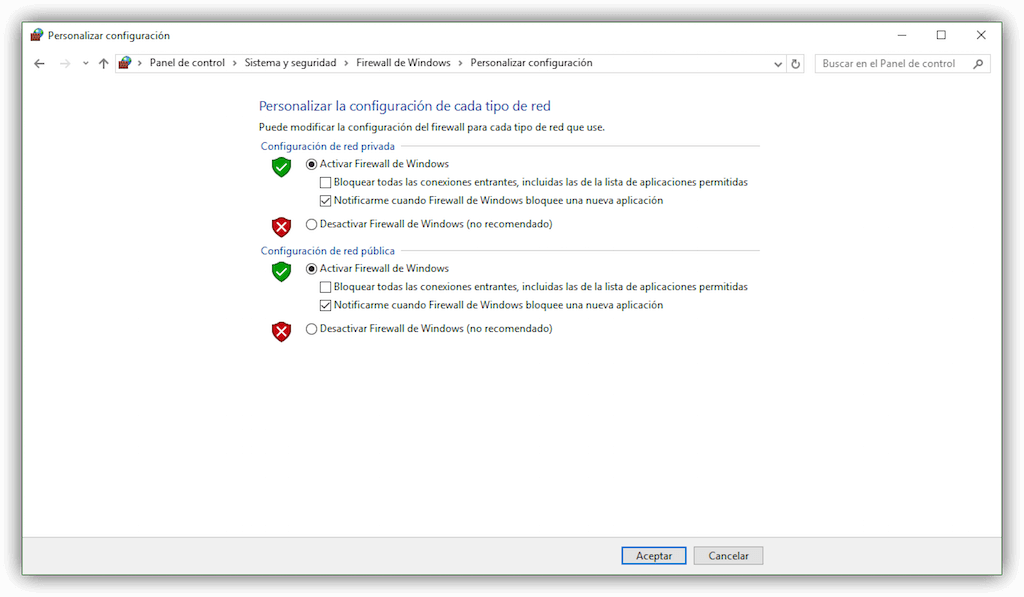Screen dimensions: 1024x597
Task: Click the Aceptar button
Action: (x=654, y=556)
